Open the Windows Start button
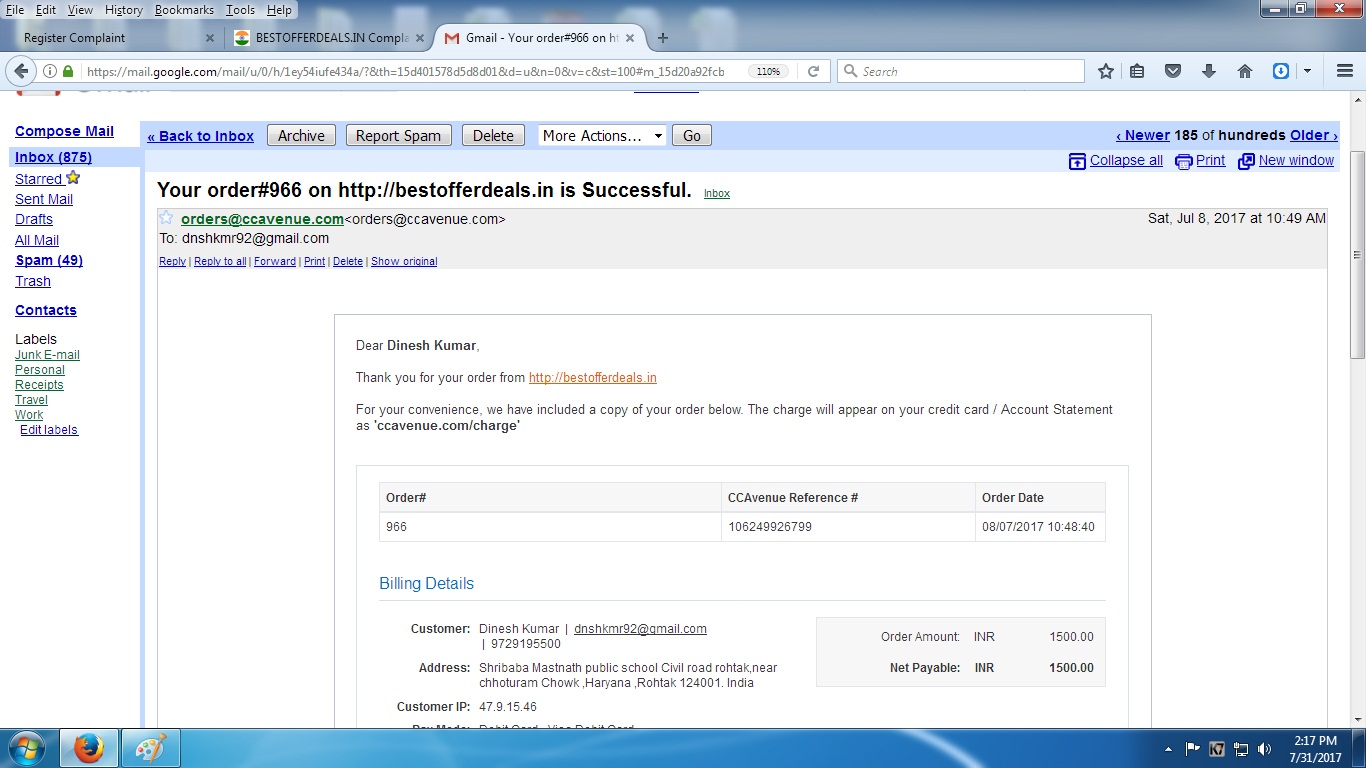 [x=26, y=748]
